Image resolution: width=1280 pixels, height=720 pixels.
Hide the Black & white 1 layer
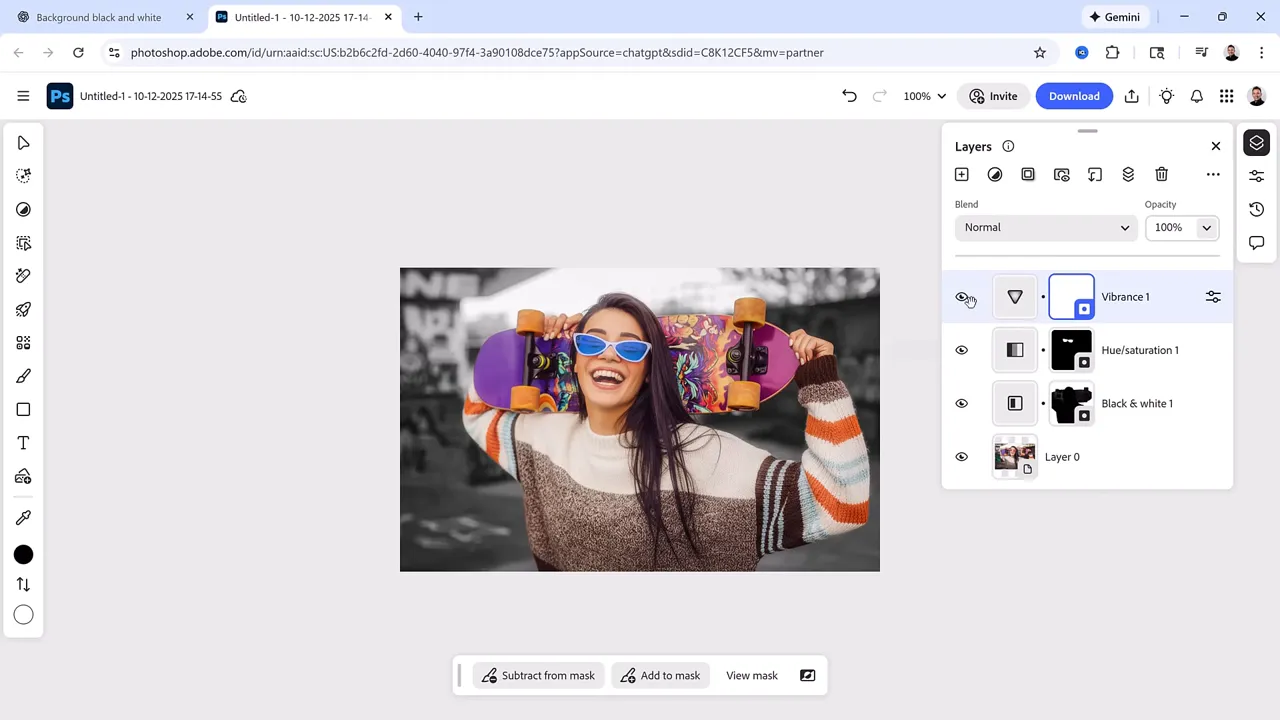961,404
